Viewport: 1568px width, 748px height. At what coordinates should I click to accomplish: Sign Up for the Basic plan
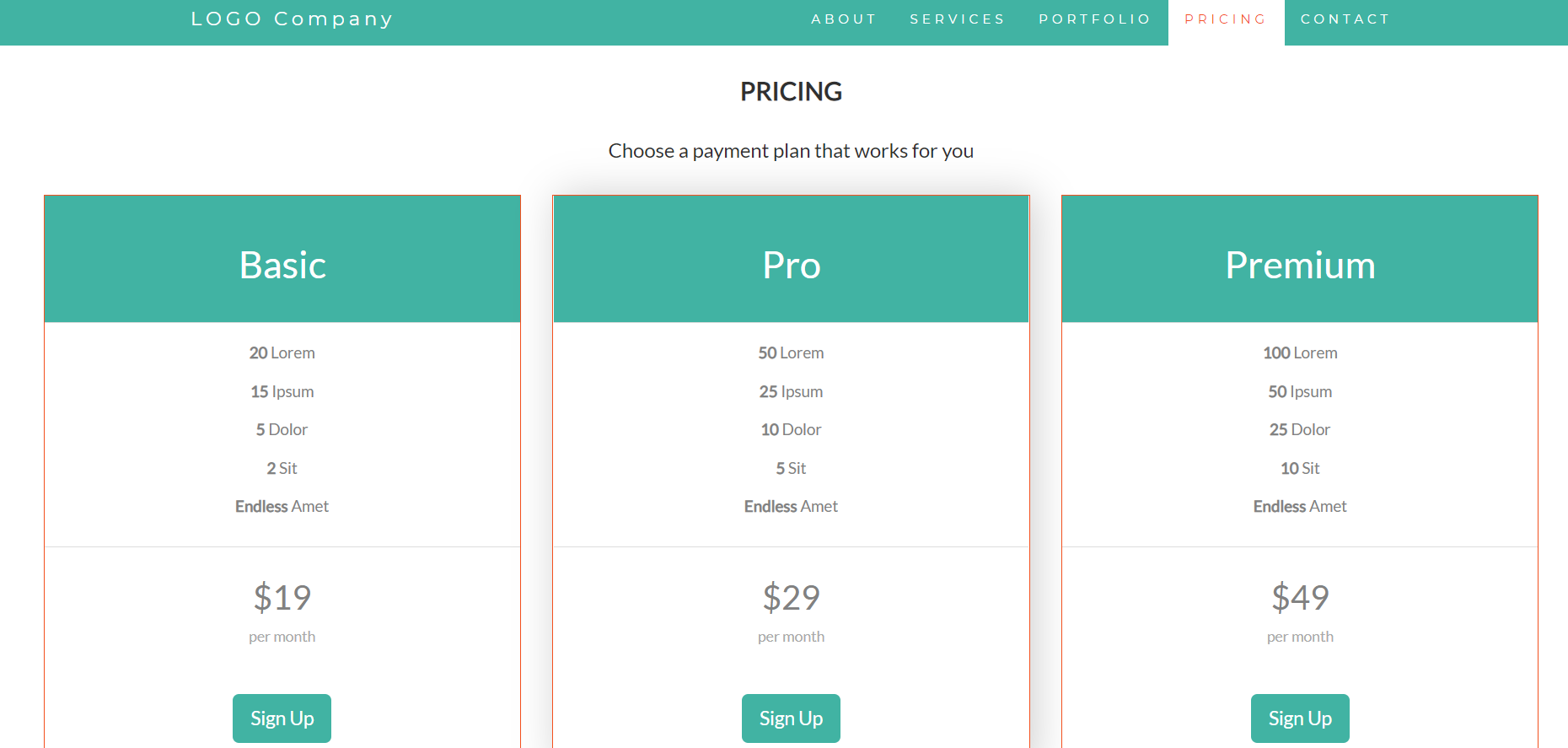pos(282,718)
